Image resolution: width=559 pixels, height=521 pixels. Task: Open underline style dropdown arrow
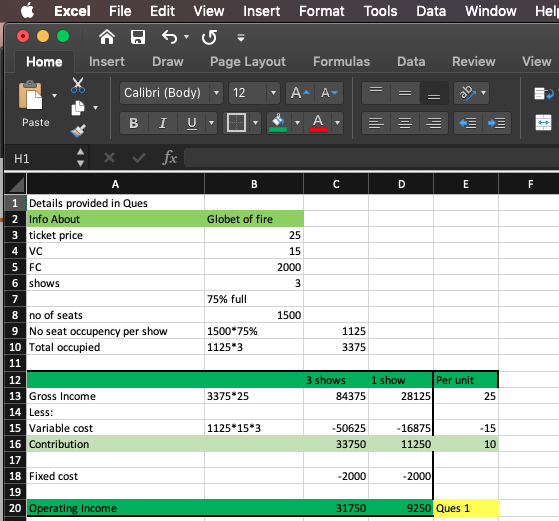point(211,123)
